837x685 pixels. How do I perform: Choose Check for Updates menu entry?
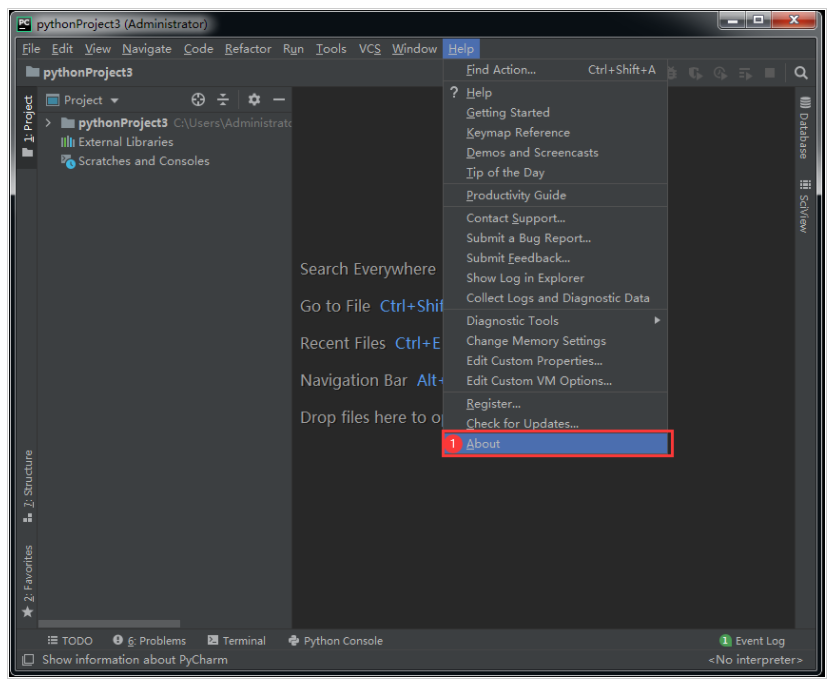522,424
